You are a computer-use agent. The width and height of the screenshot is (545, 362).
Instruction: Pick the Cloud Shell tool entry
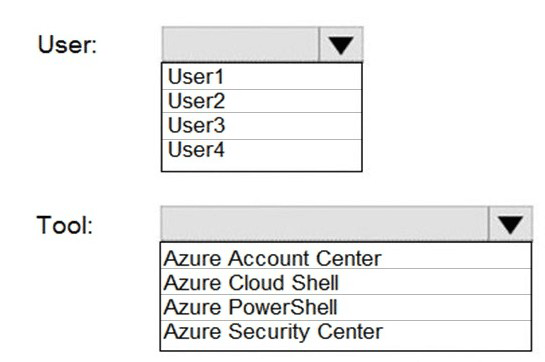[x=346, y=282]
